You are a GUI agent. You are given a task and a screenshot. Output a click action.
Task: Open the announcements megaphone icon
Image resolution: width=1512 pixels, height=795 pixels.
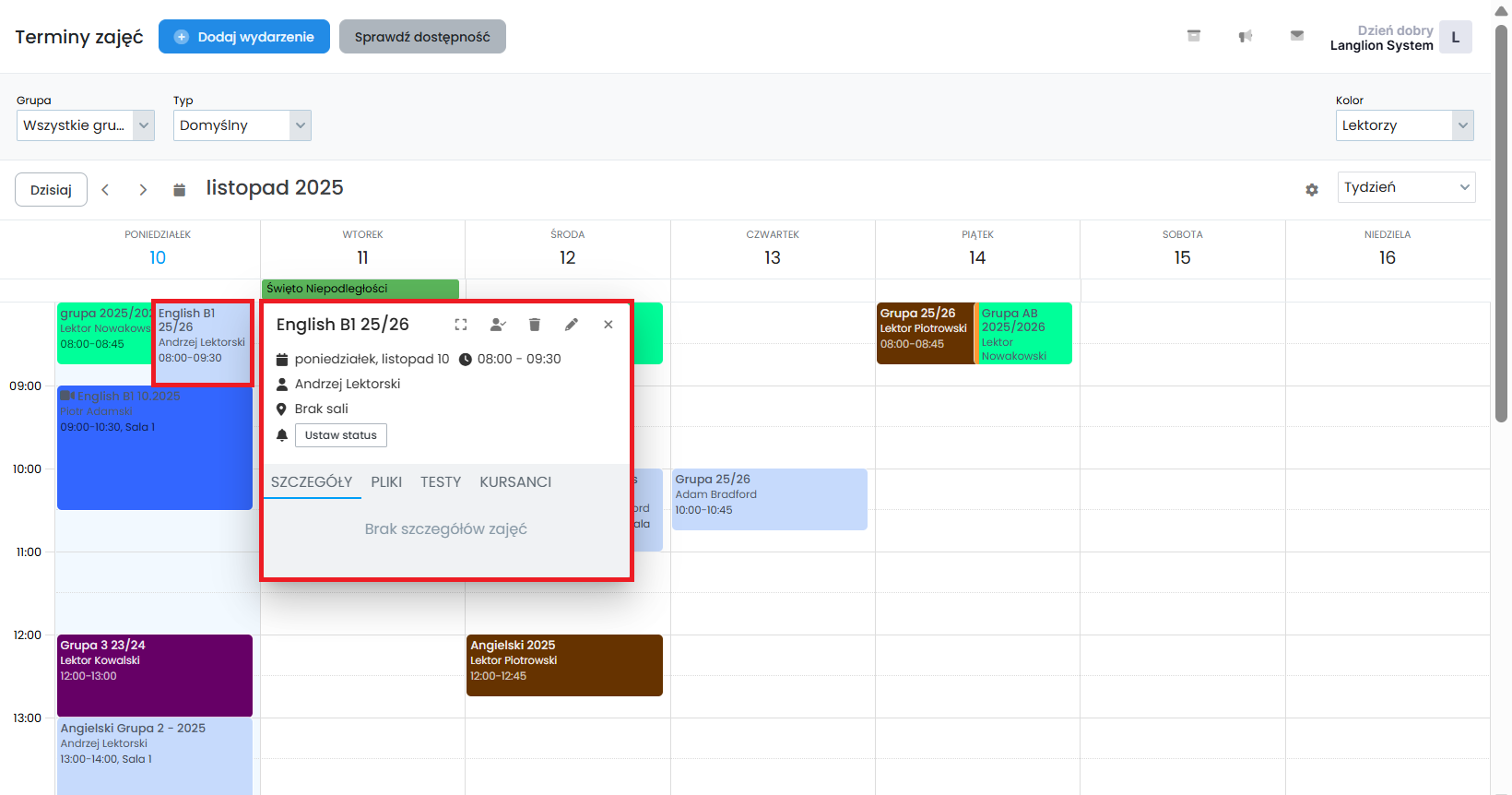pos(1246,36)
